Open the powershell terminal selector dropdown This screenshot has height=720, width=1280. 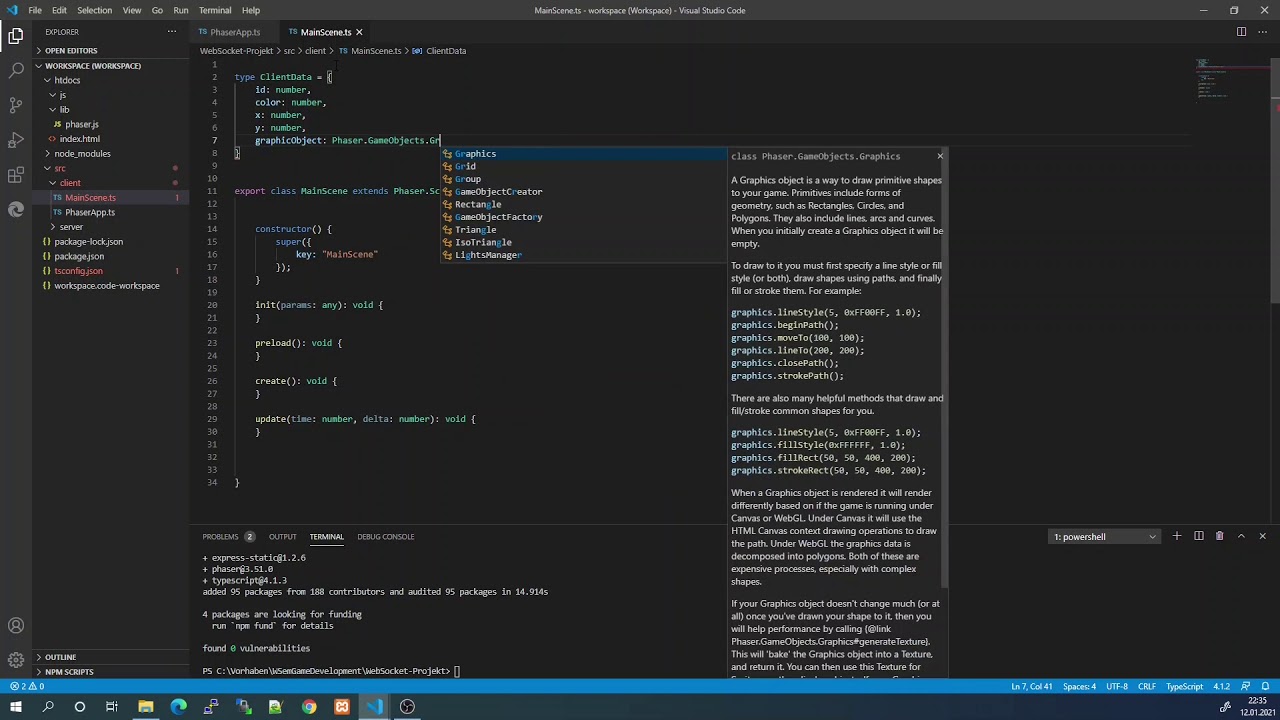pyautogui.click(x=1105, y=537)
